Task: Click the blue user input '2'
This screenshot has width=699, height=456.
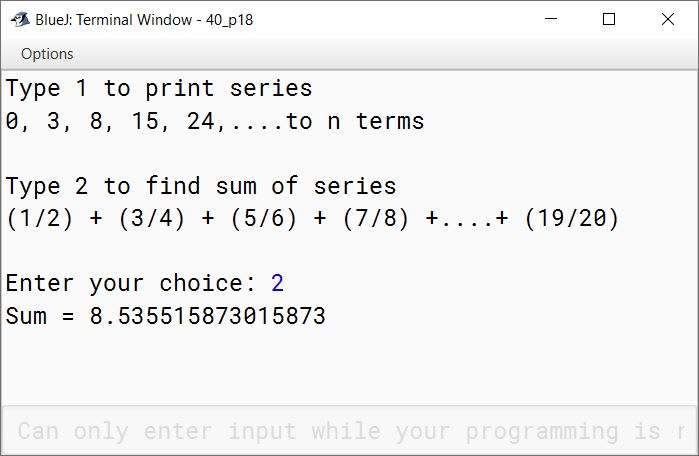Action: (x=277, y=283)
